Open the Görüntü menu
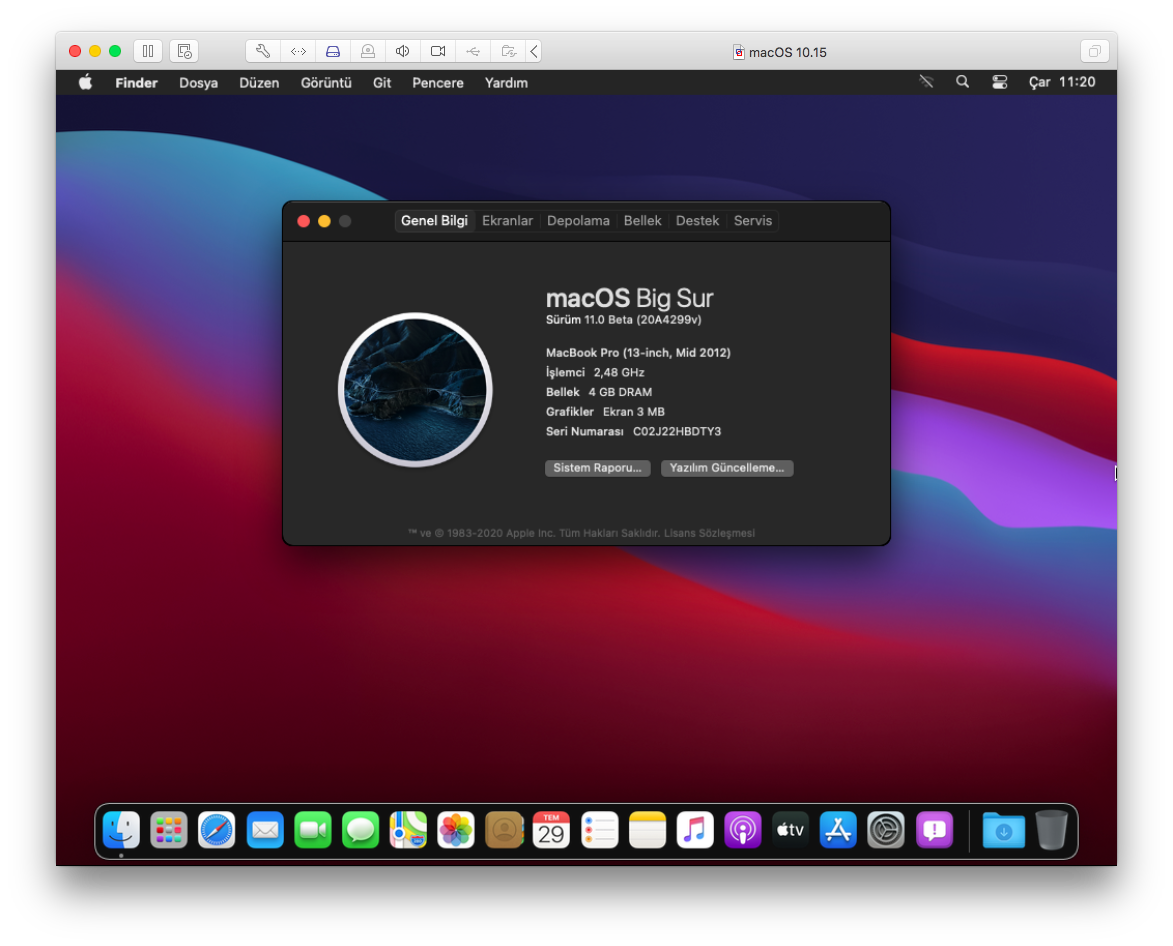 [326, 83]
